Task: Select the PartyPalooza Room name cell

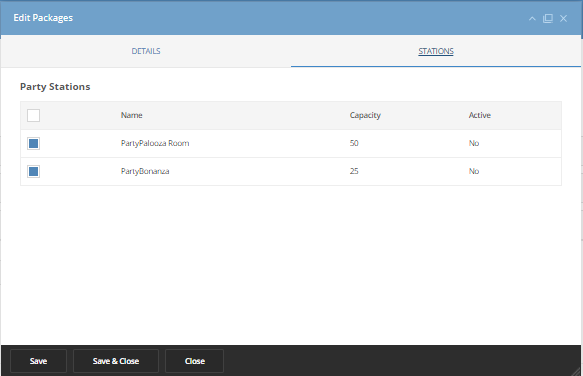Action: click(155, 143)
